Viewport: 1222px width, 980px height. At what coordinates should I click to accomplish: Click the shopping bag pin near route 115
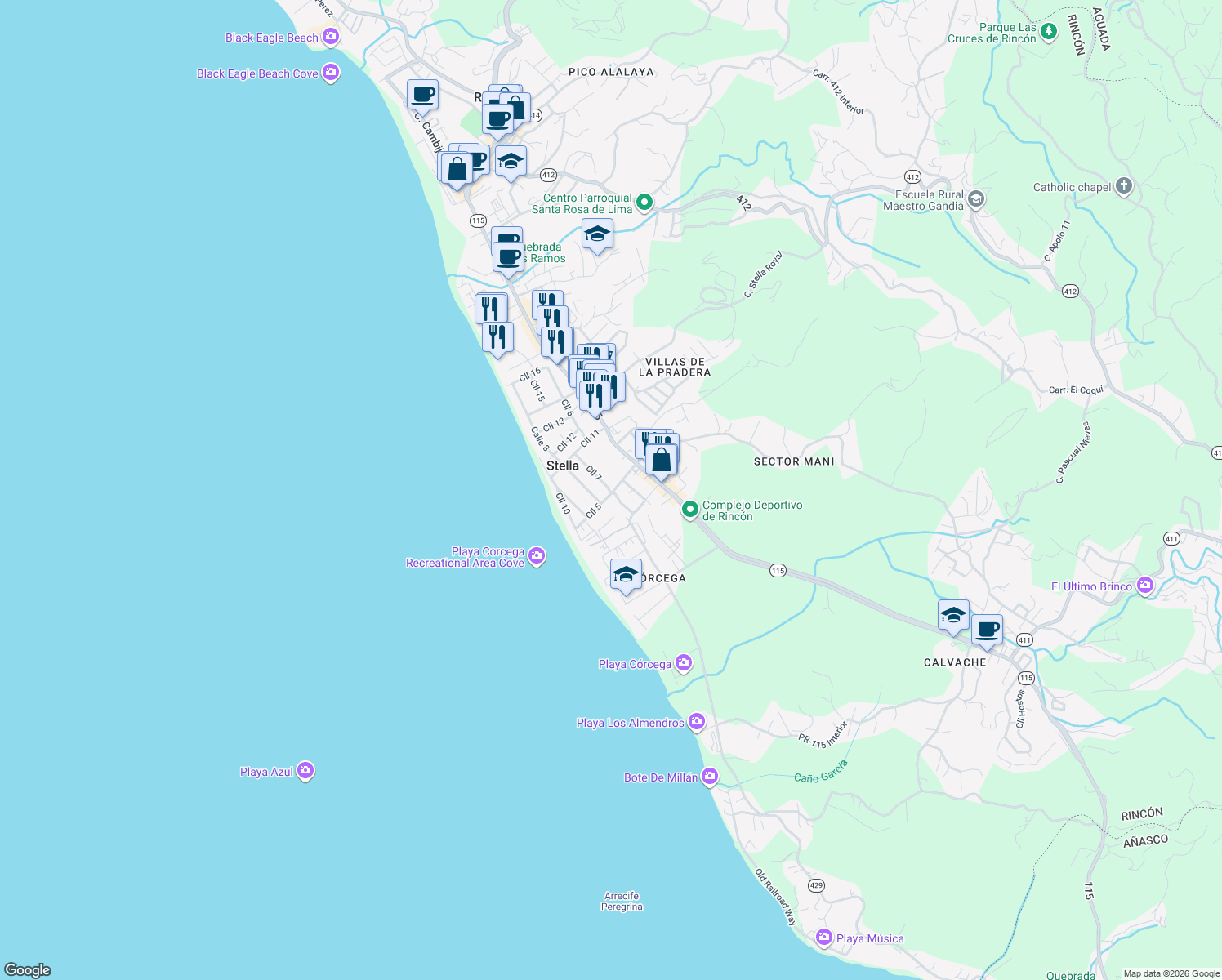[x=457, y=169]
